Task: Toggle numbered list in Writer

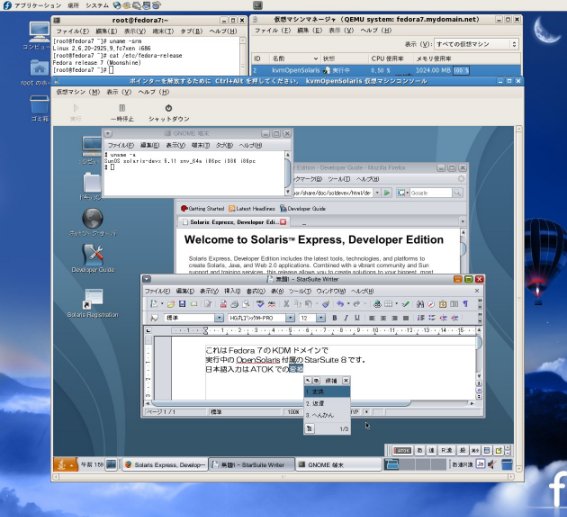Action: click(x=421, y=318)
